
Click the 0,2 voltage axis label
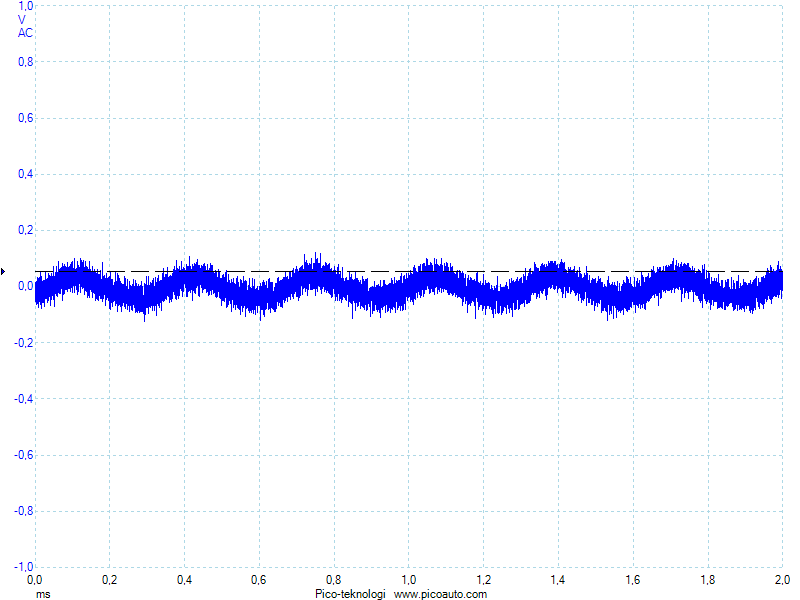click(26, 230)
